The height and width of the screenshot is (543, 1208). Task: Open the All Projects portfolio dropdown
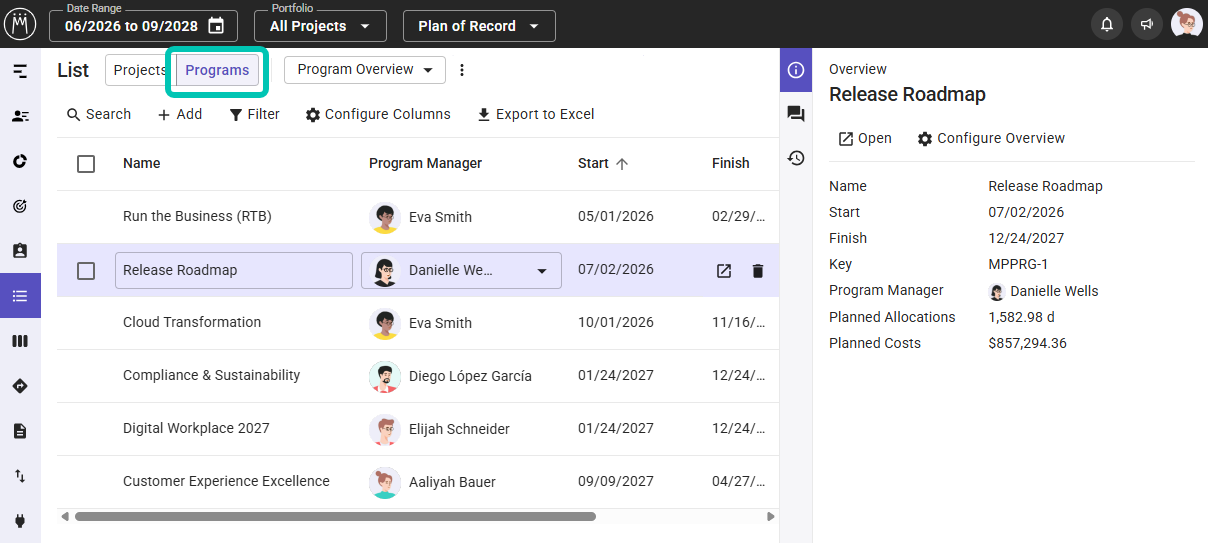click(319, 26)
